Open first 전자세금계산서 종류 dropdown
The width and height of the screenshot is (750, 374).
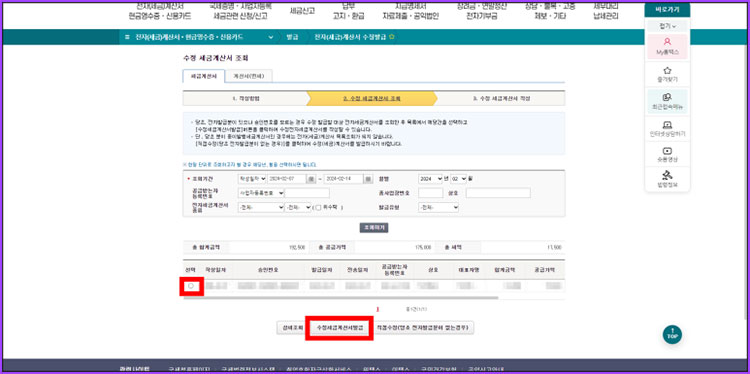click(x=261, y=208)
